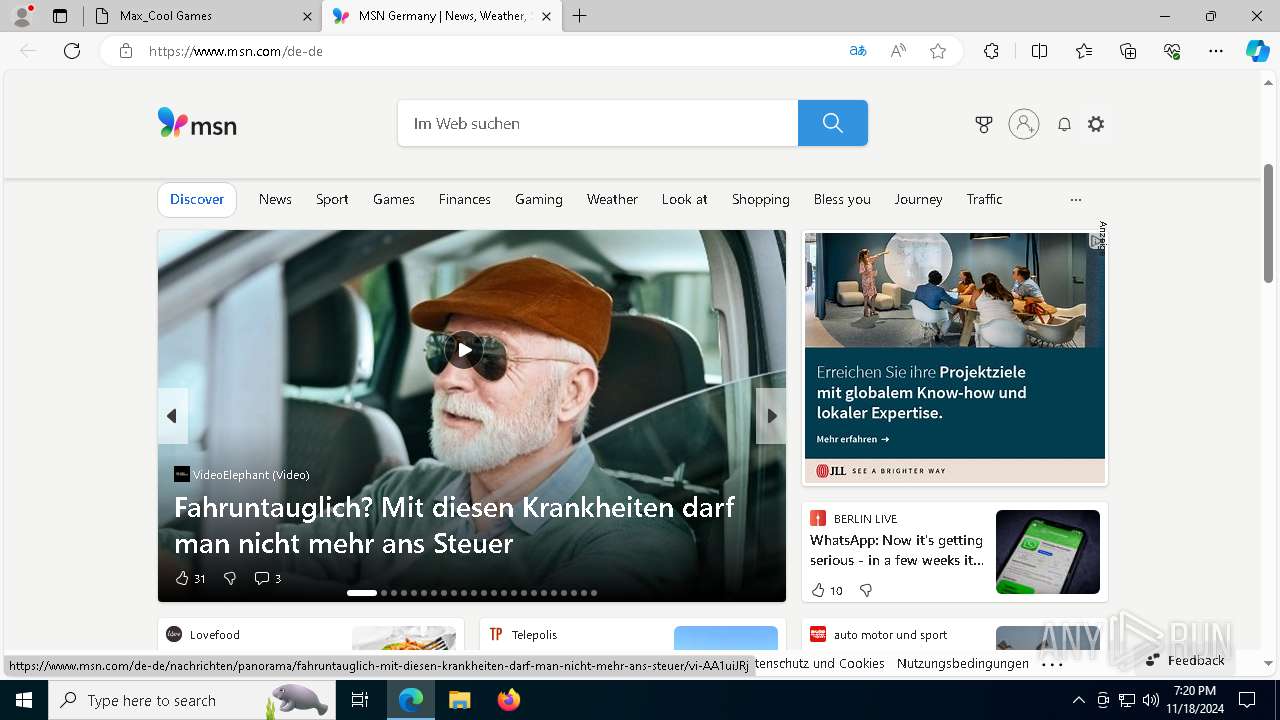Add this page to favorites
This screenshot has width=1280, height=720.
click(x=938, y=51)
